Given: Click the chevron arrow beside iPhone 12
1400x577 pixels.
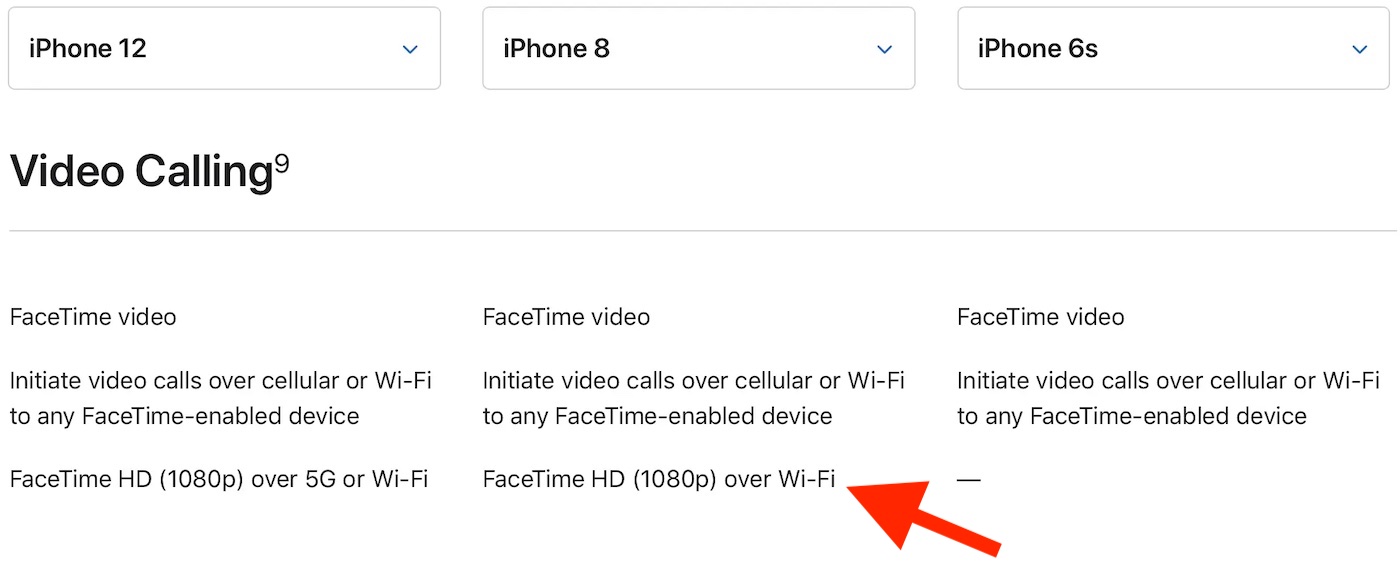Looking at the screenshot, I should coord(410,49).
